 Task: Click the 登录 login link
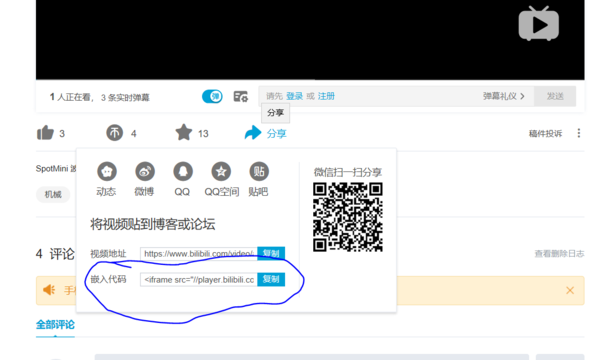click(294, 96)
